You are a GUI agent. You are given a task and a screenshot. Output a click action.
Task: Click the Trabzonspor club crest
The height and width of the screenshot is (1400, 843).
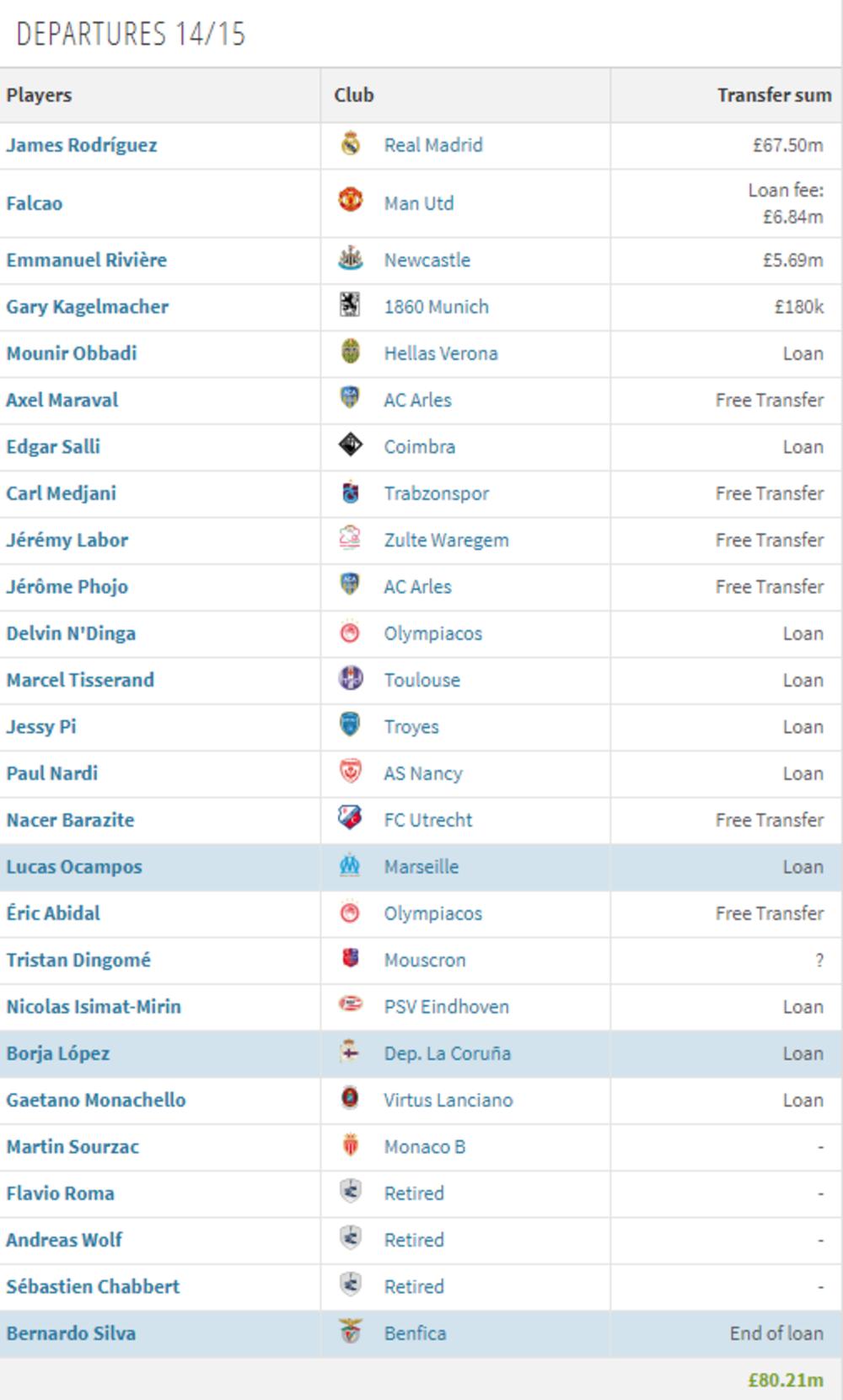349,493
